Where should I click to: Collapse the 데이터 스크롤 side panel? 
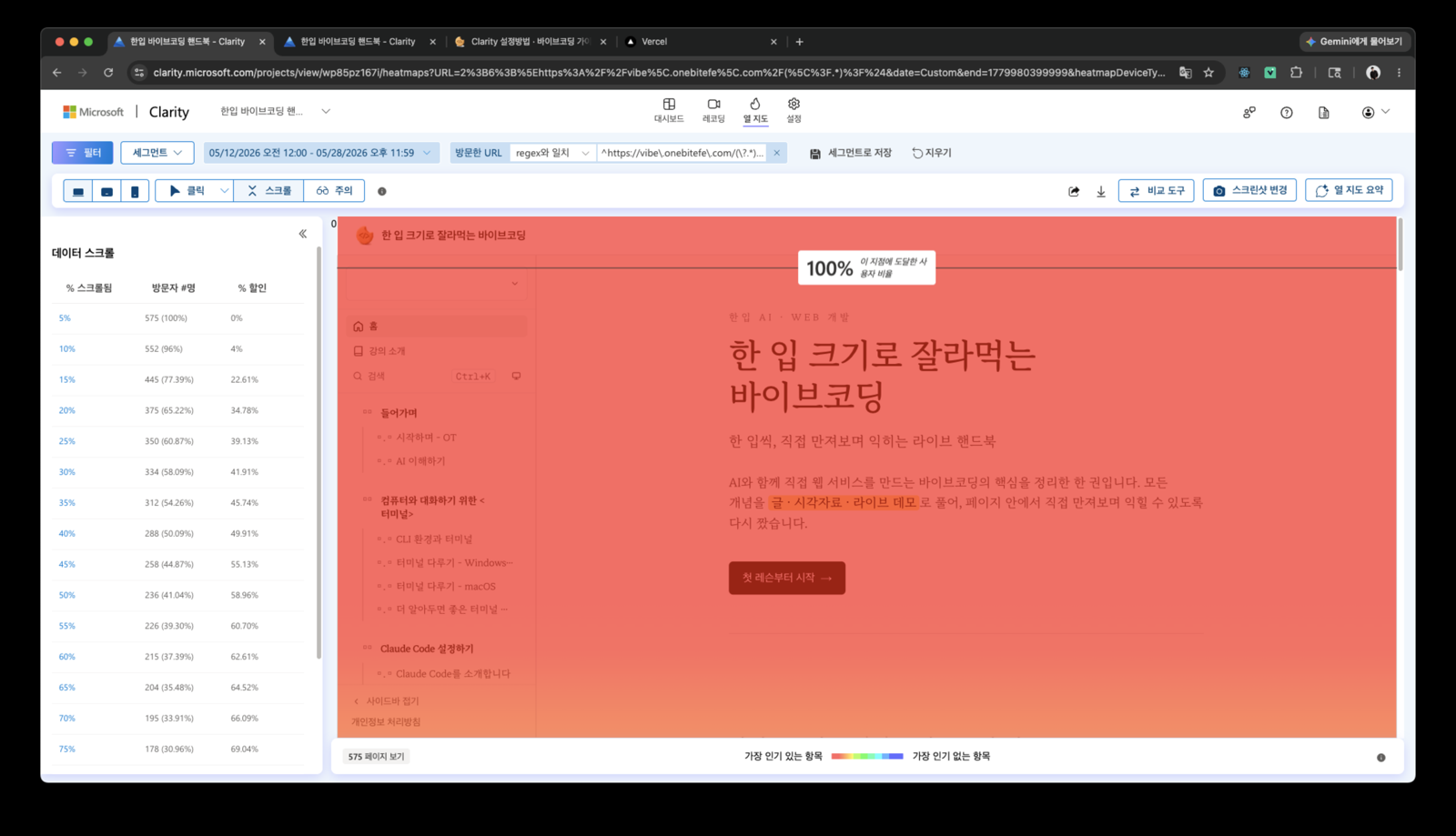[303, 234]
